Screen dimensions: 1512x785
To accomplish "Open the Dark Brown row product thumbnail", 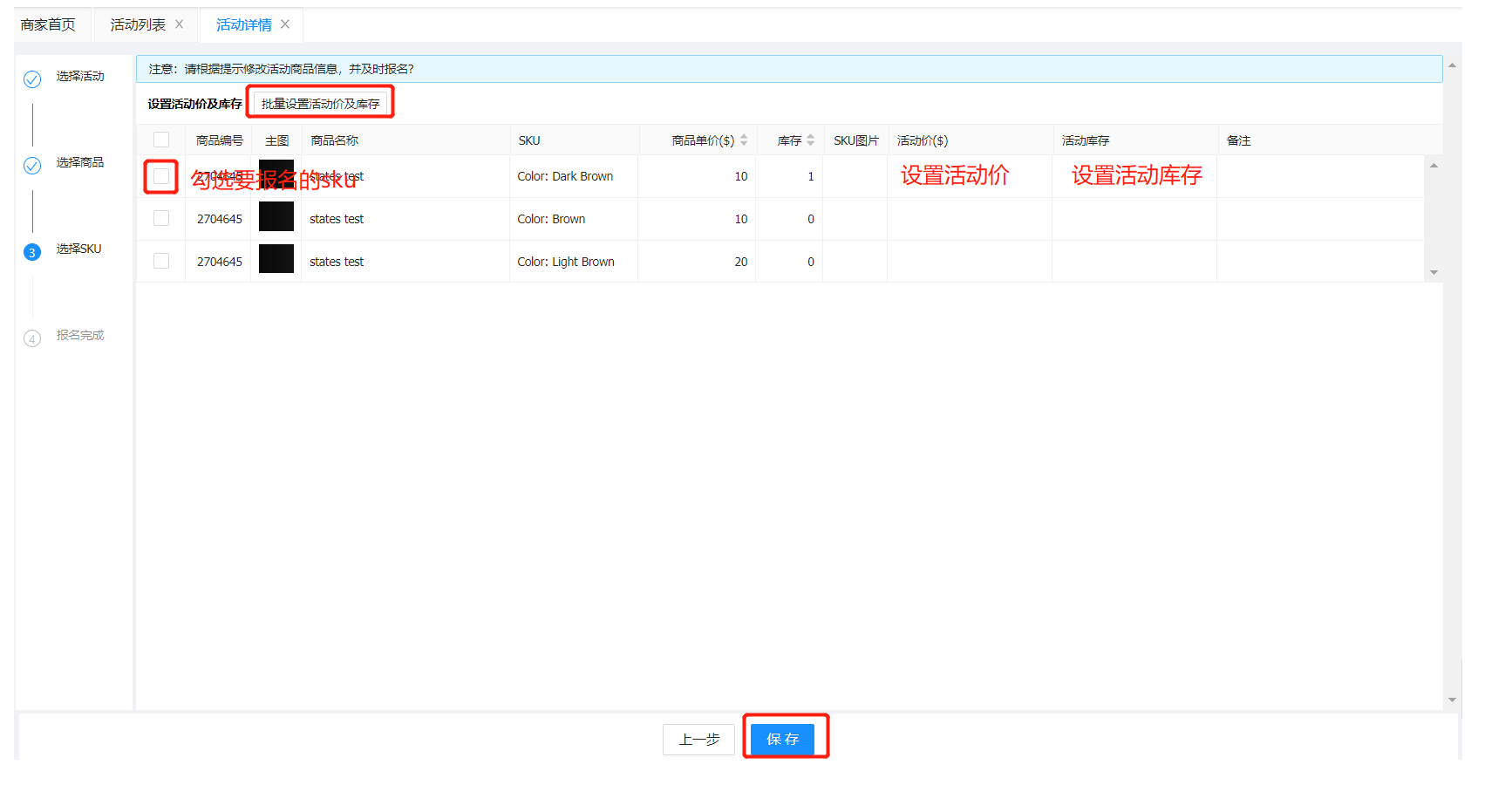I will (x=276, y=174).
